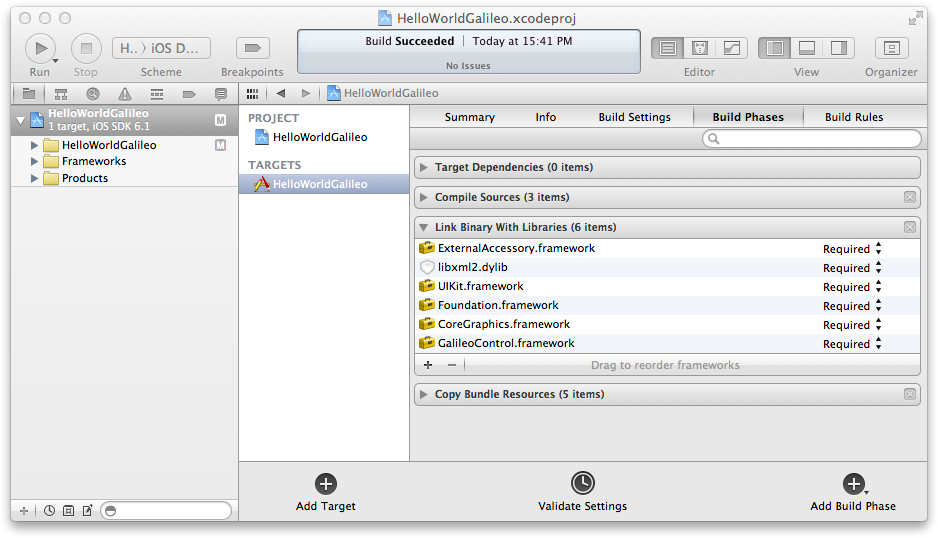Add new file with navigator plus button
This screenshot has height=538, width=938.
point(24,511)
